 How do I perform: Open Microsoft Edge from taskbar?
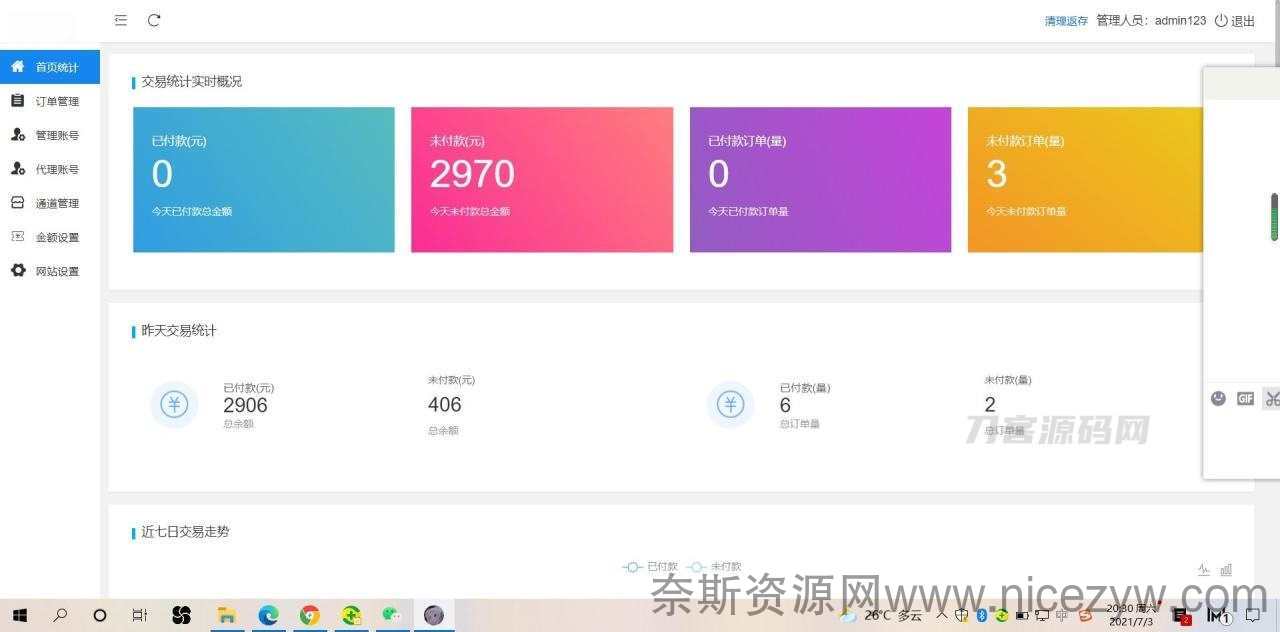coord(268,615)
